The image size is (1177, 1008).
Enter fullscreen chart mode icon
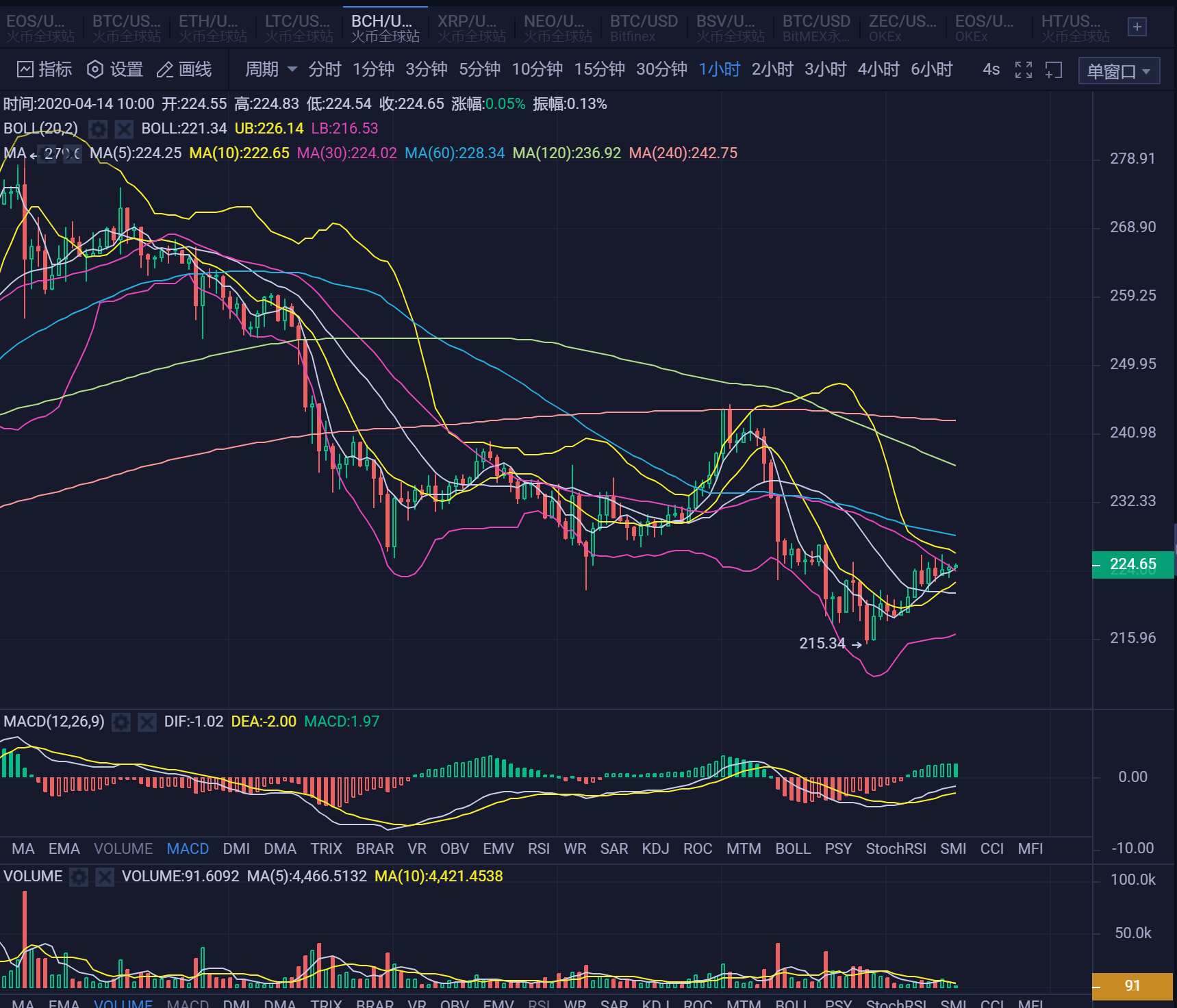coord(1024,70)
